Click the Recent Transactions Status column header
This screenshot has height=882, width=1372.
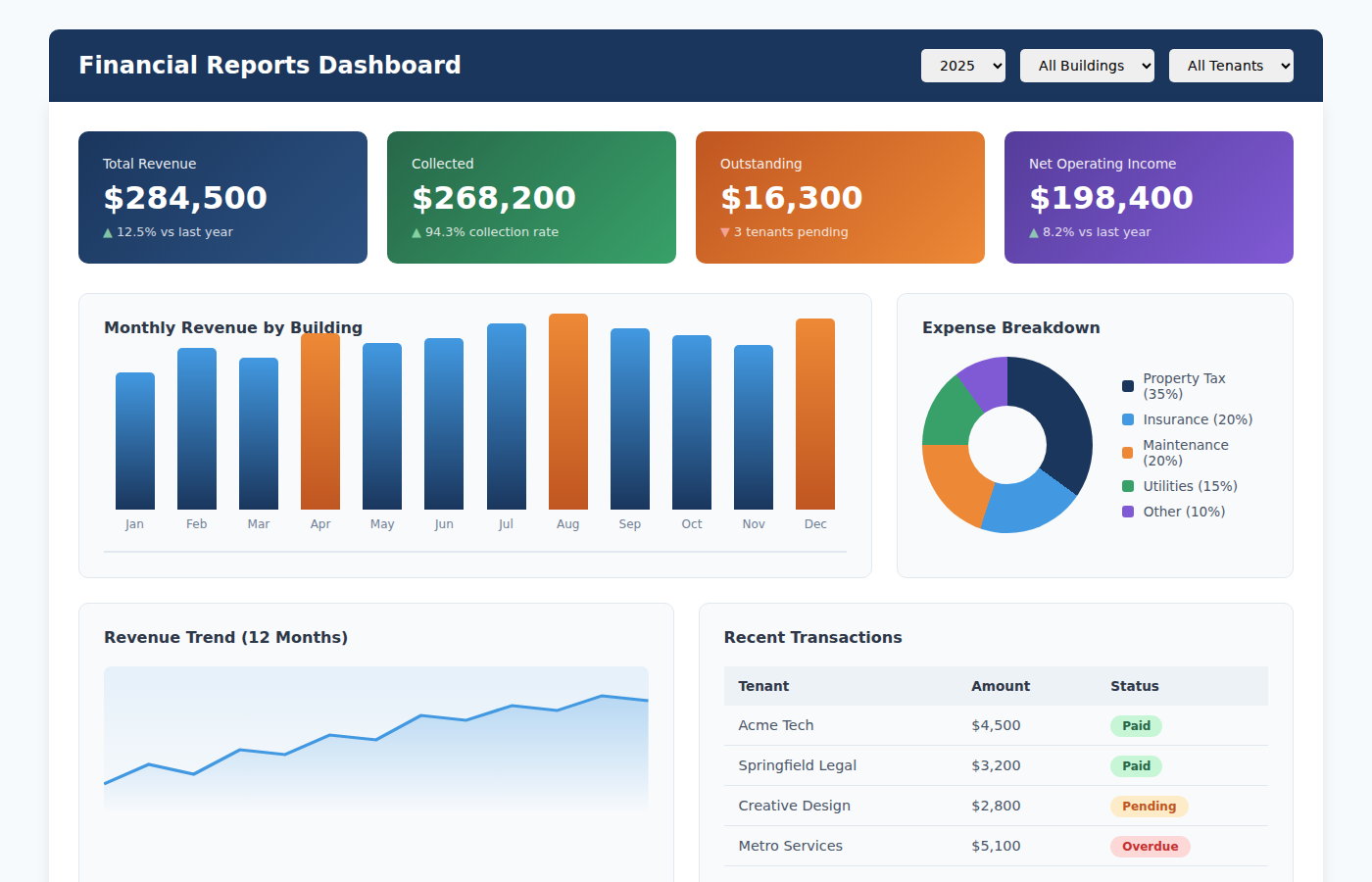click(x=1135, y=686)
